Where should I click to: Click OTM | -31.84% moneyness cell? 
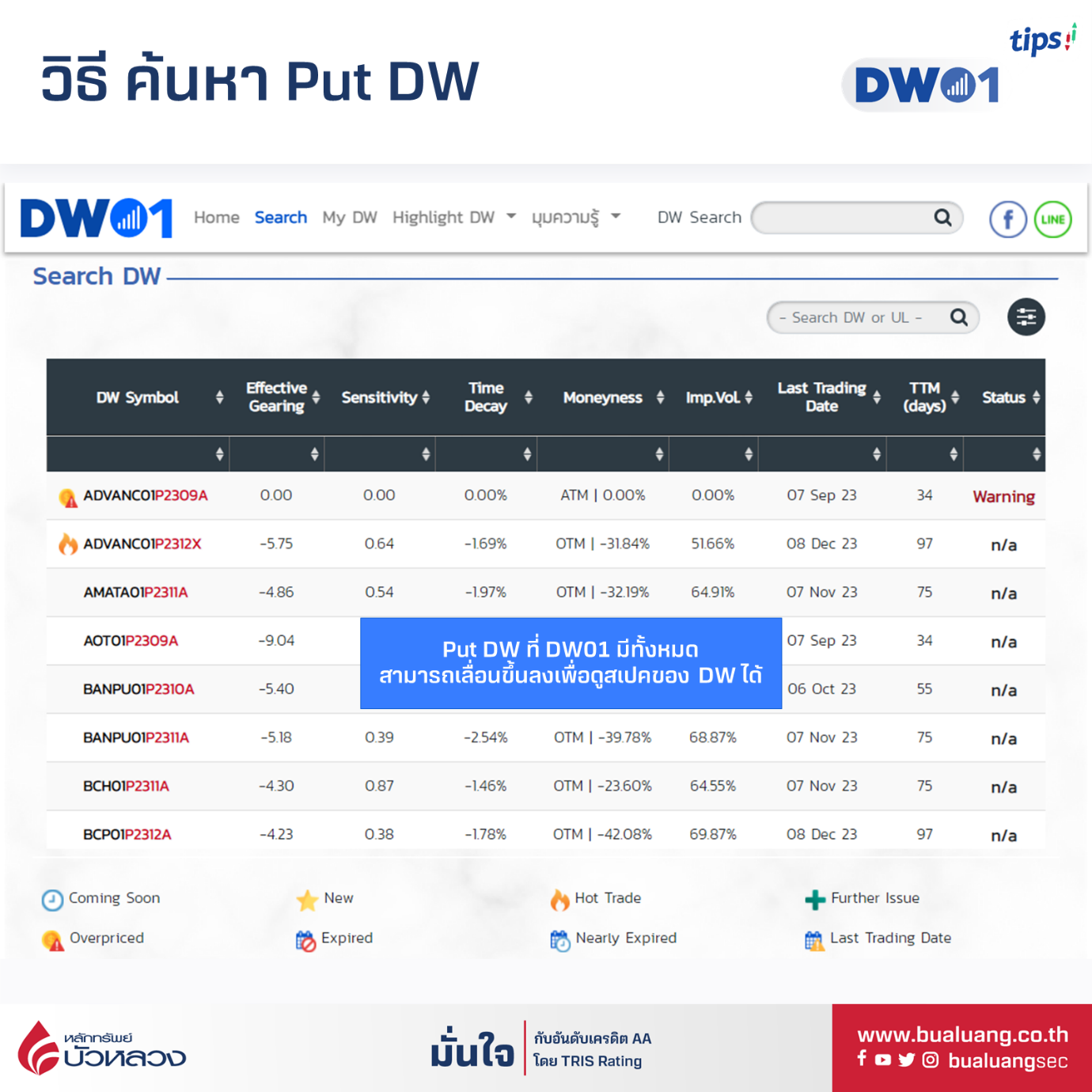coord(602,544)
